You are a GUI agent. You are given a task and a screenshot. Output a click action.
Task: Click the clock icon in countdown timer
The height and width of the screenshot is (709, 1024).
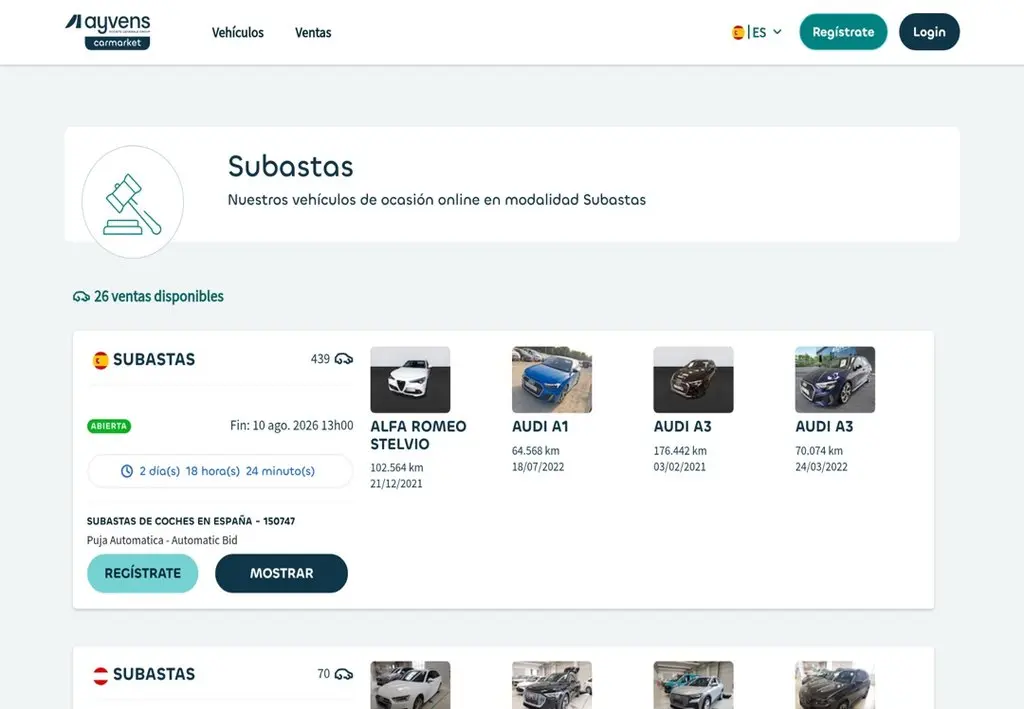tap(127, 471)
